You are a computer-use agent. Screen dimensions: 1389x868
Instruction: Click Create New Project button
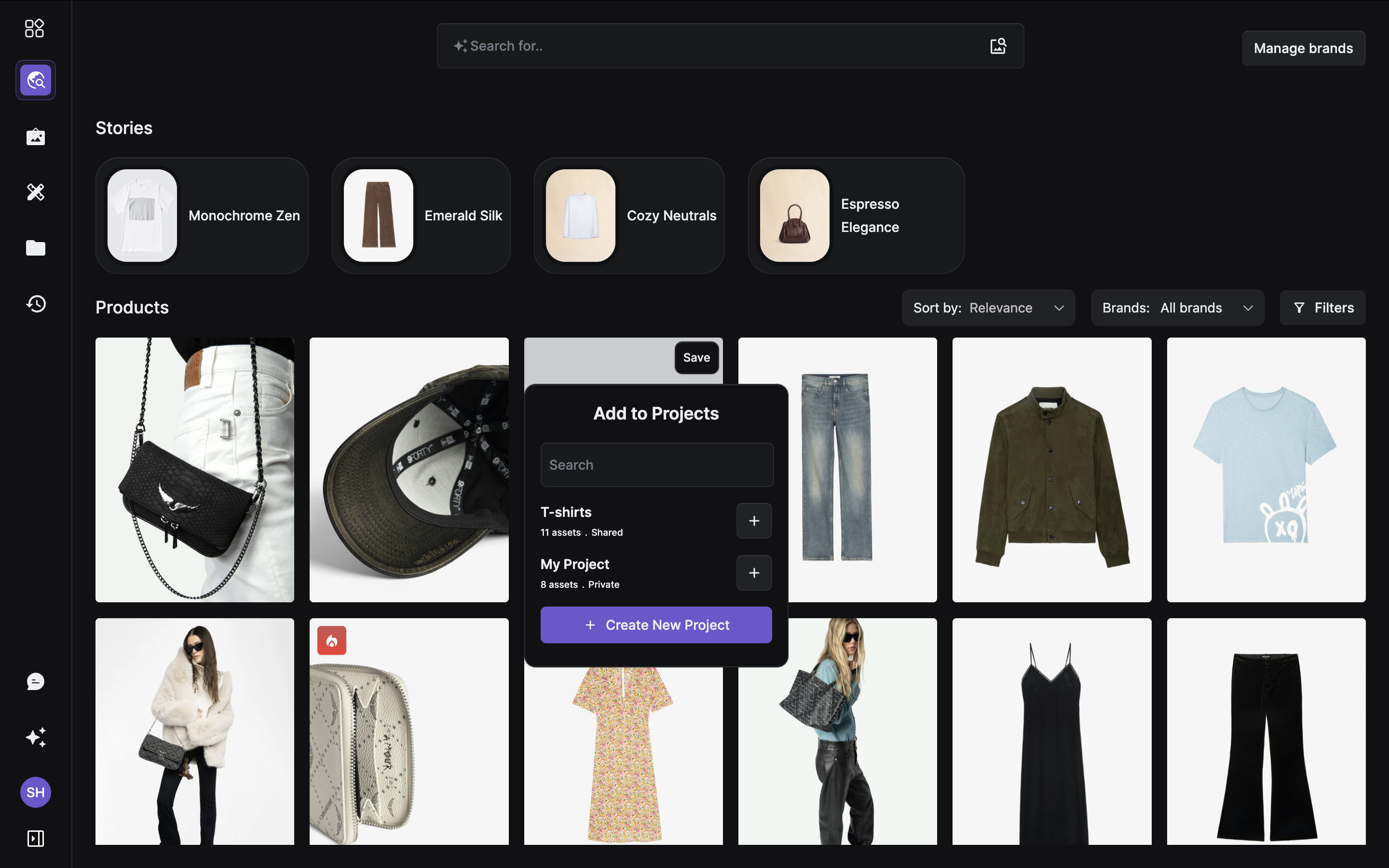pyautogui.click(x=656, y=625)
